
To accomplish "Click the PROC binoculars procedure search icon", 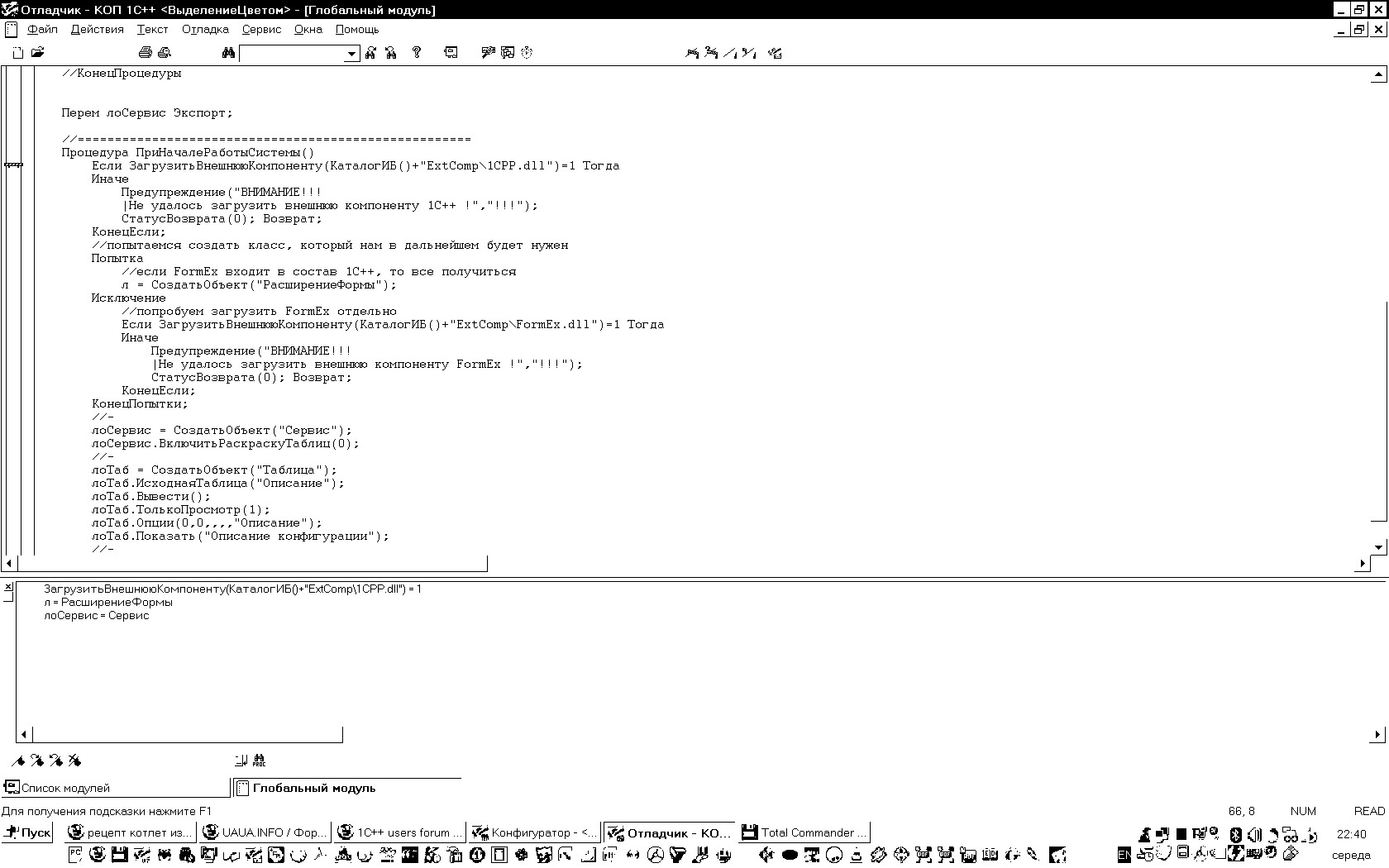I will (259, 761).
